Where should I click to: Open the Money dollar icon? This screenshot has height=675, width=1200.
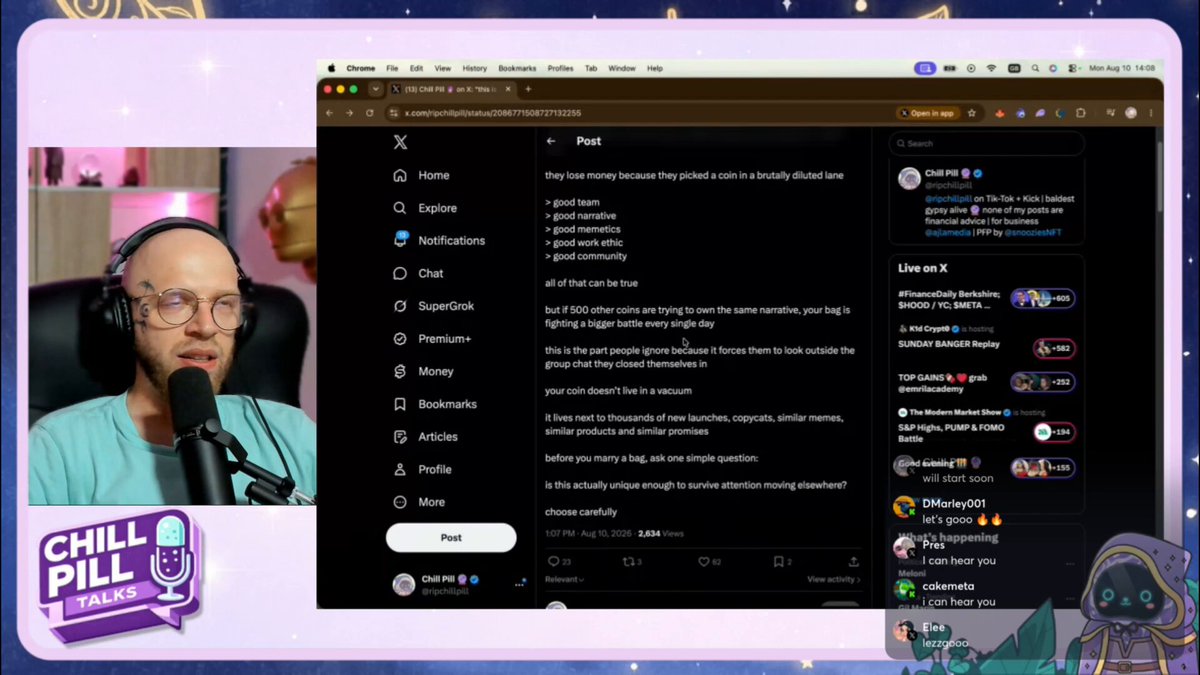pyautogui.click(x=400, y=371)
